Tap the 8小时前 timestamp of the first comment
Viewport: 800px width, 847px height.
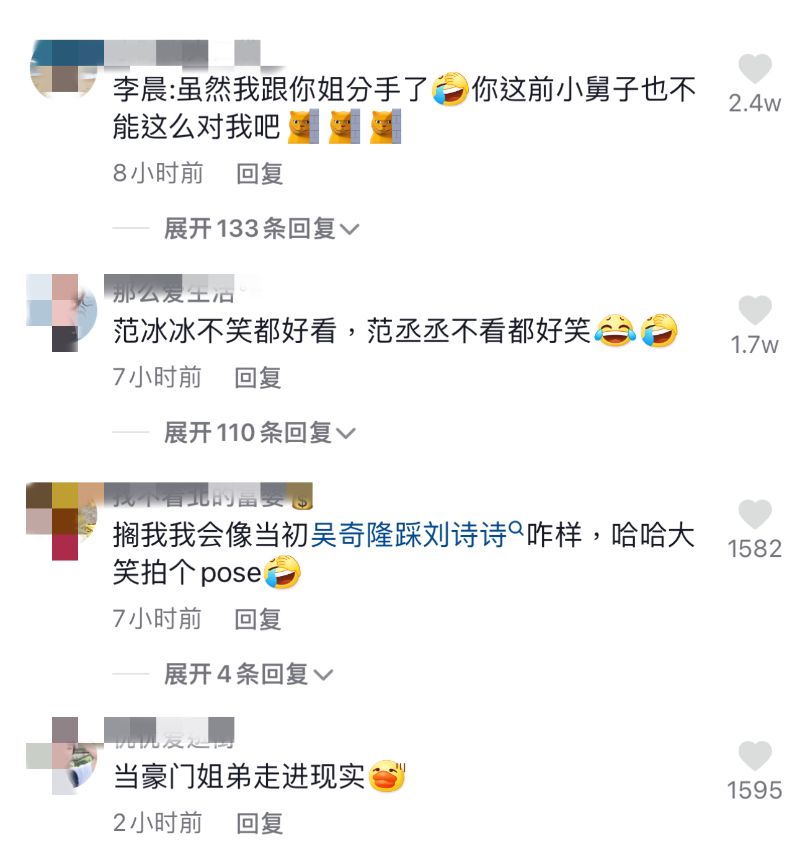(x=158, y=173)
